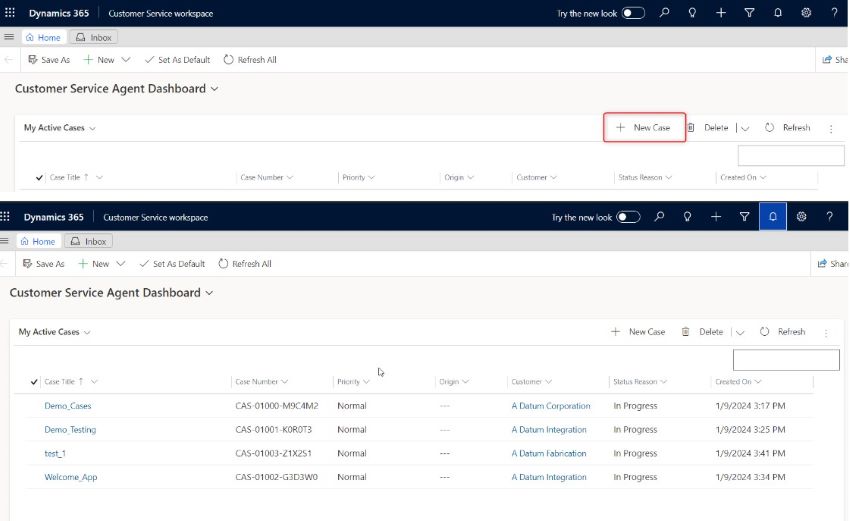Open Welcome_App case link
Screen dimensions: 850x521
(70, 477)
